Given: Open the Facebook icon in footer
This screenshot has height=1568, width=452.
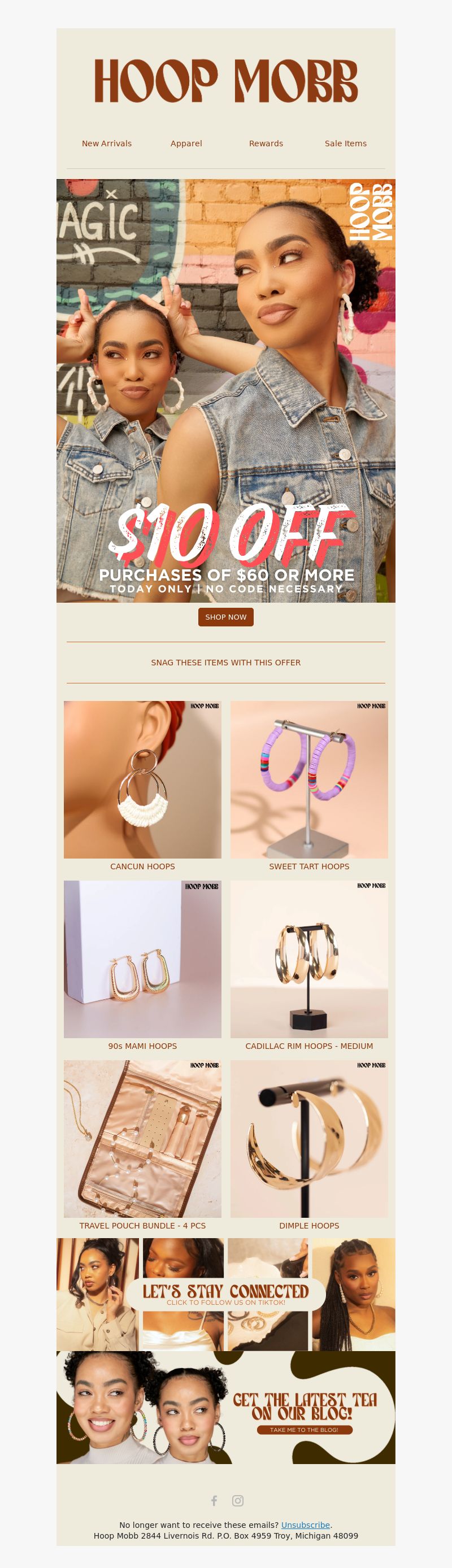Looking at the screenshot, I should pyautogui.click(x=214, y=1500).
